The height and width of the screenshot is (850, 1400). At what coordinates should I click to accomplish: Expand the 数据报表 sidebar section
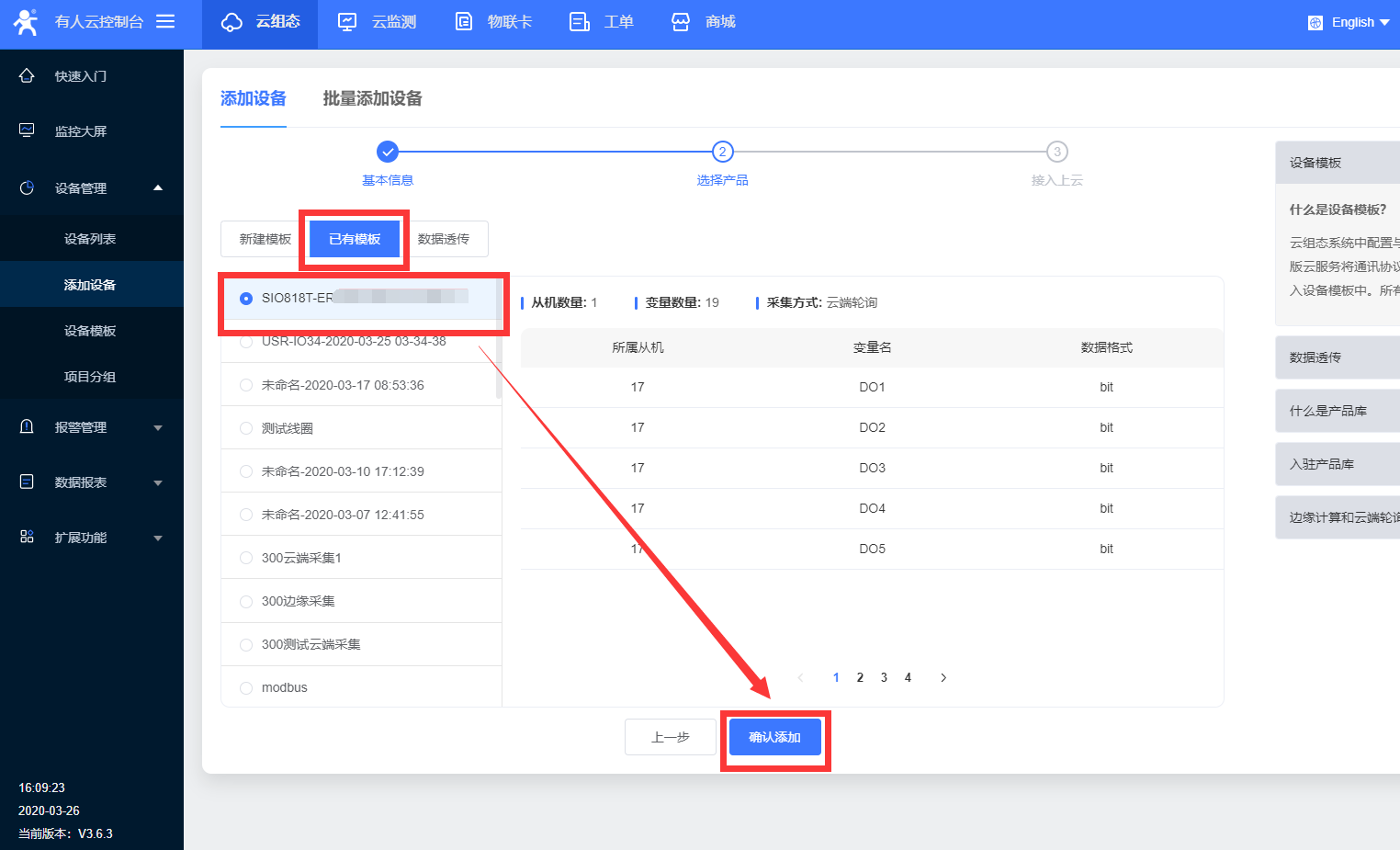[x=92, y=482]
